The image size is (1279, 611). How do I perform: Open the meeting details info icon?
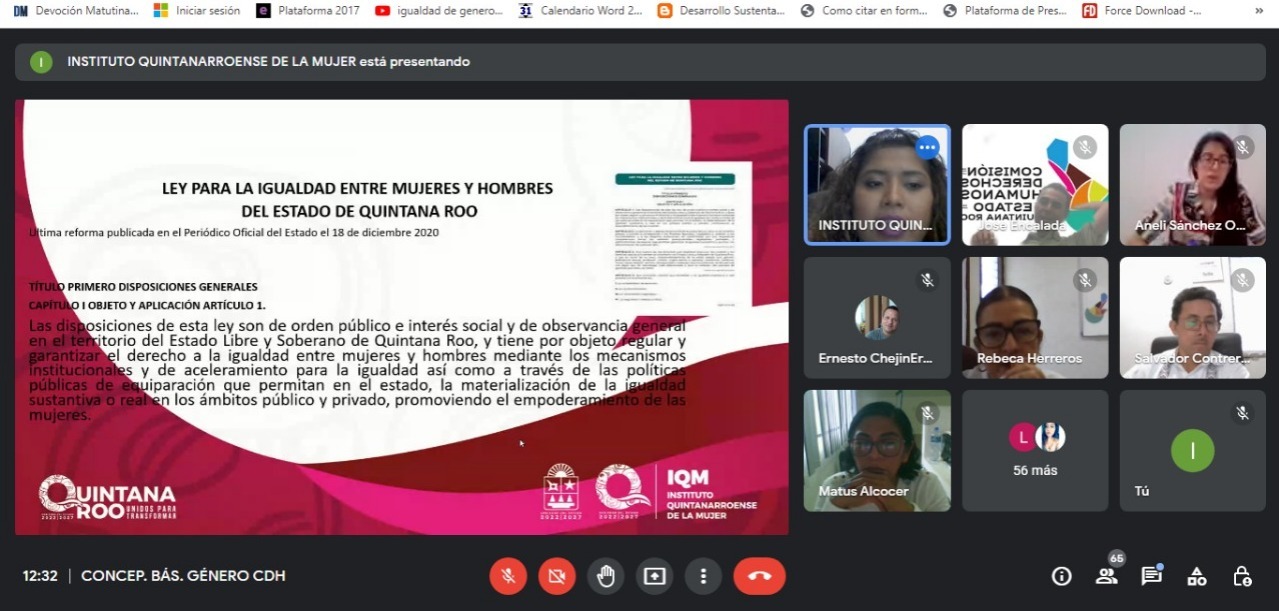[1062, 576]
